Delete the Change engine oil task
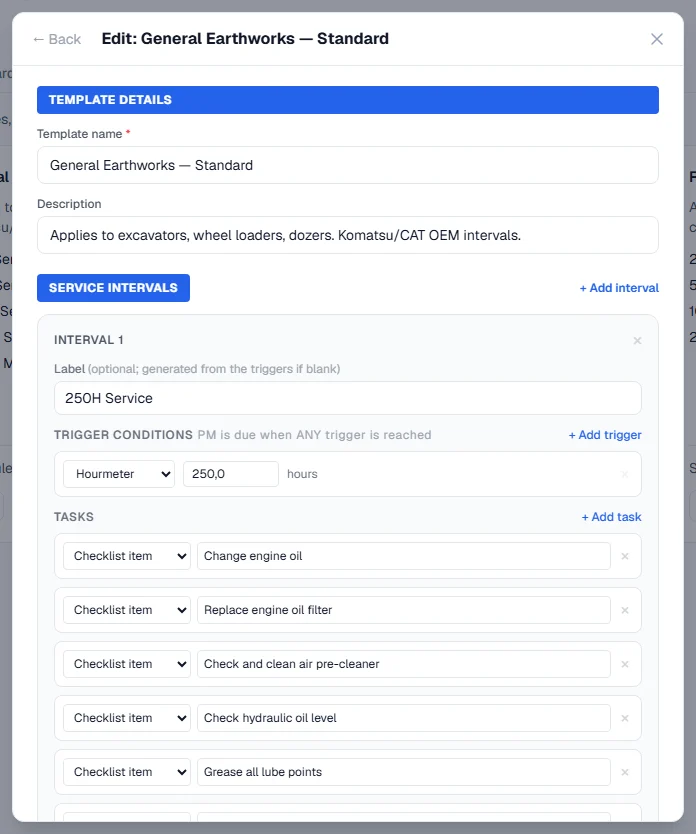696x834 pixels. 625,556
